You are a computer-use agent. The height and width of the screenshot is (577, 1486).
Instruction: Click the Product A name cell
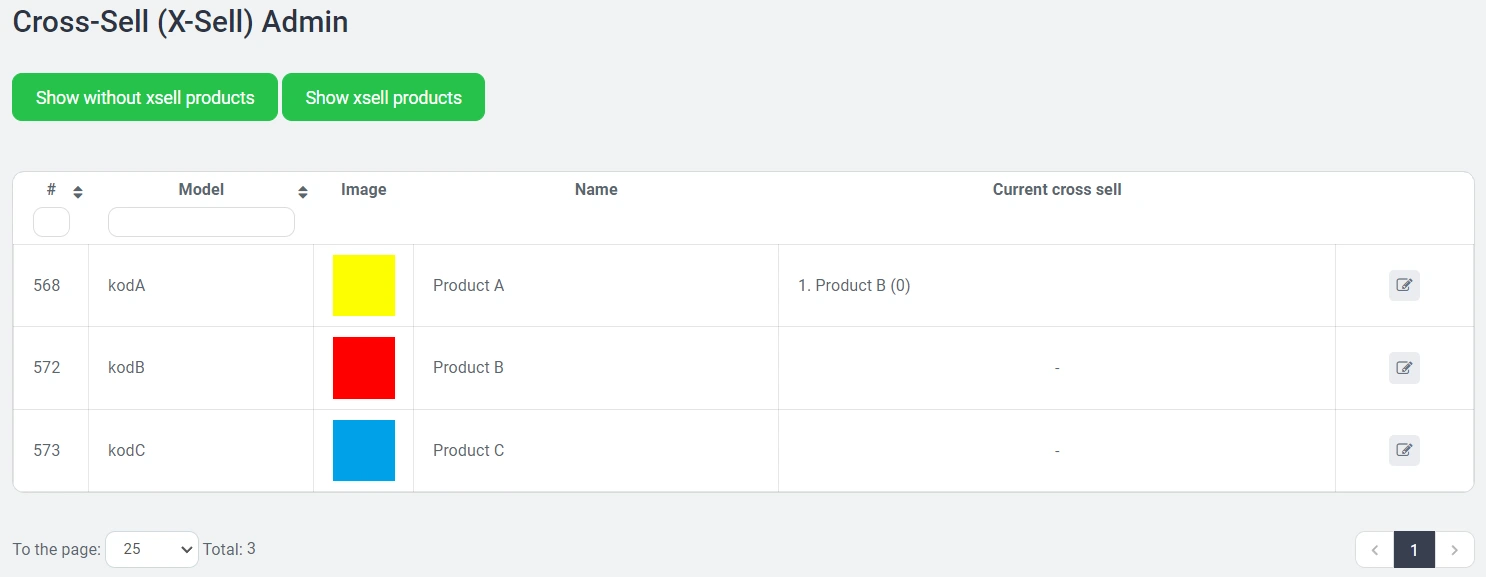click(468, 285)
